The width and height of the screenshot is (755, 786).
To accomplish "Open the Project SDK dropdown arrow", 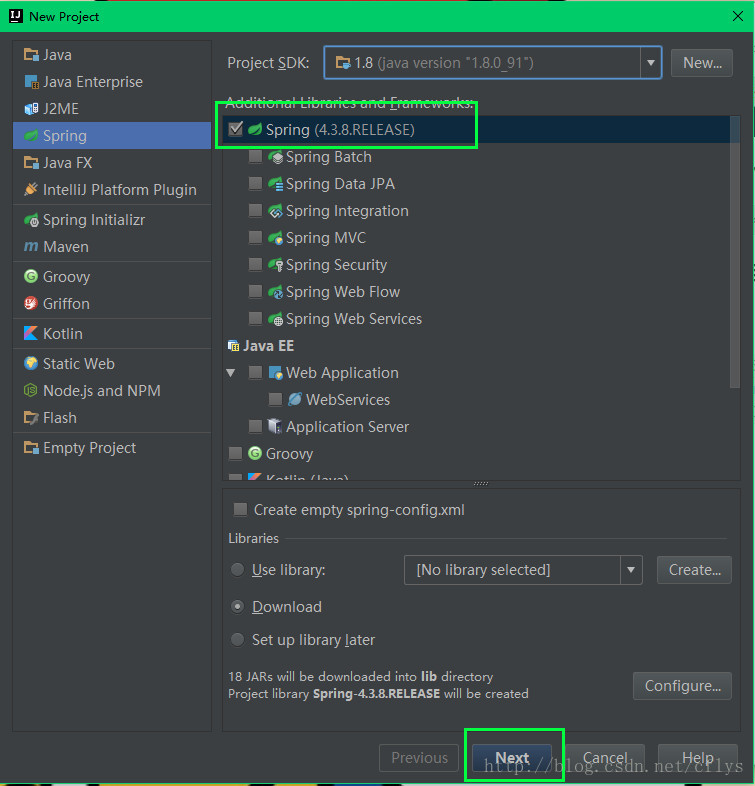I will tap(651, 63).
